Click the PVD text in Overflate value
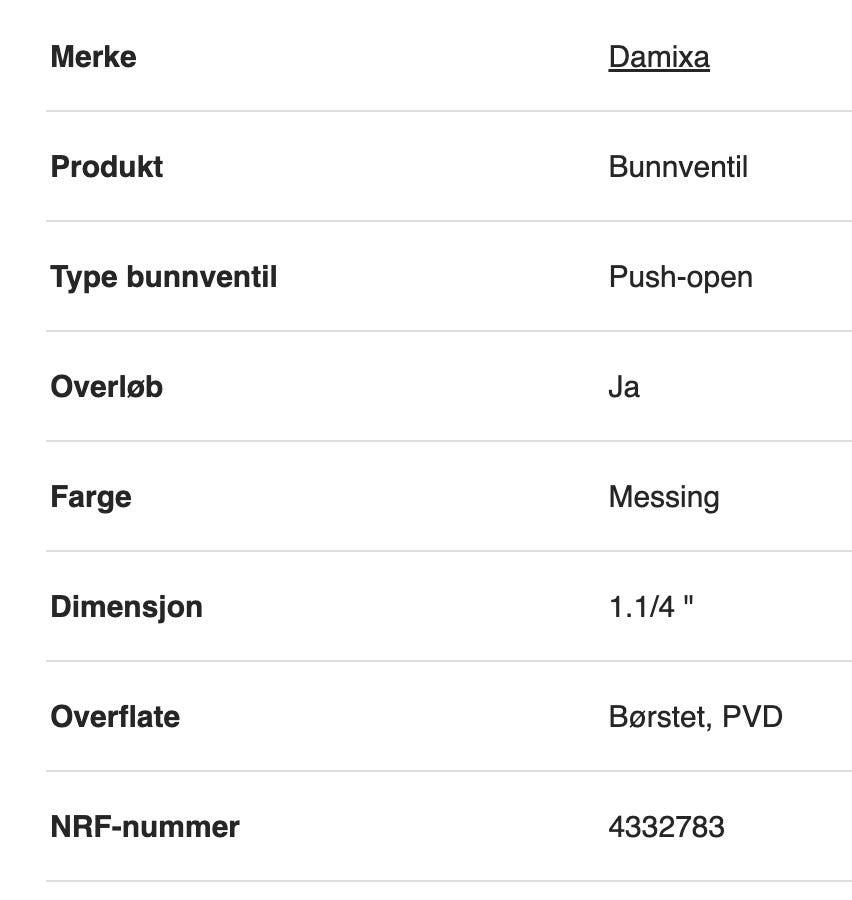 752,717
